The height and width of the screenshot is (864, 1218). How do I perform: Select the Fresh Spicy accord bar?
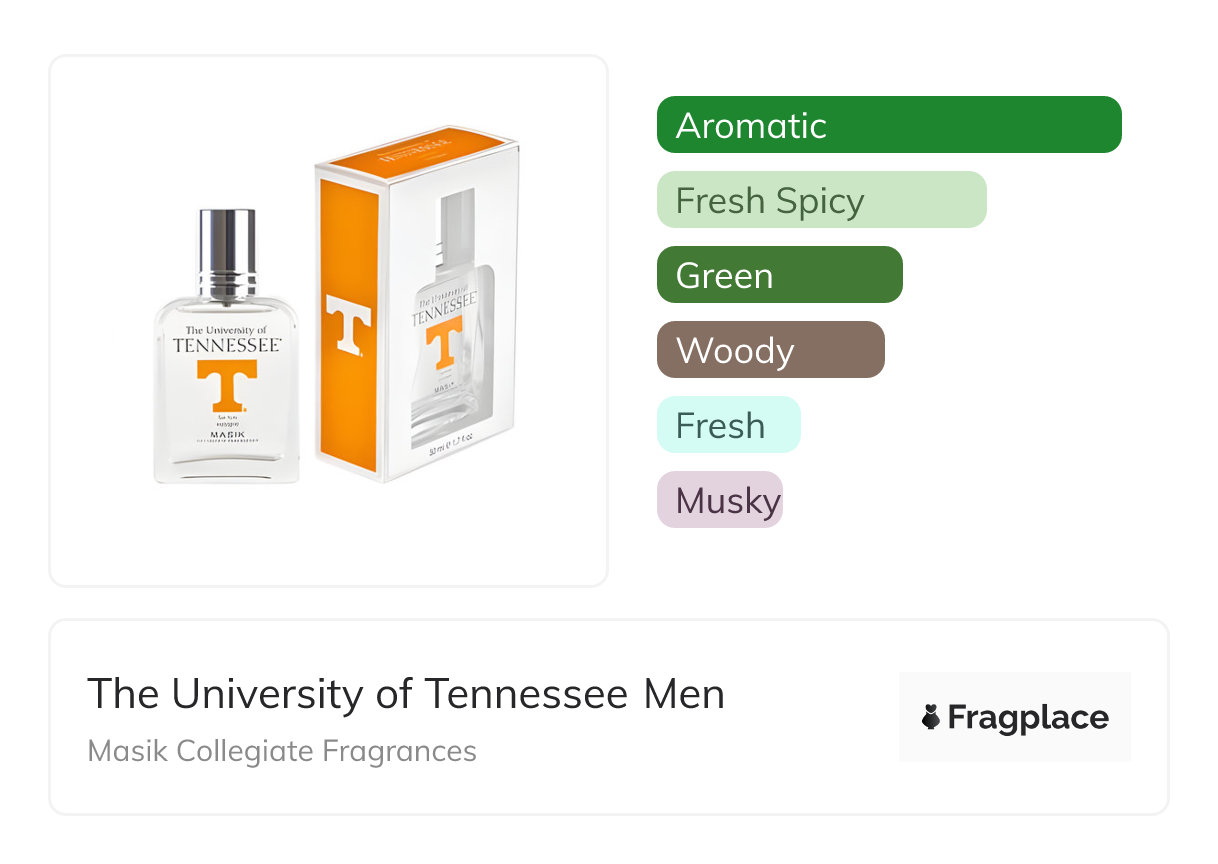tap(821, 200)
